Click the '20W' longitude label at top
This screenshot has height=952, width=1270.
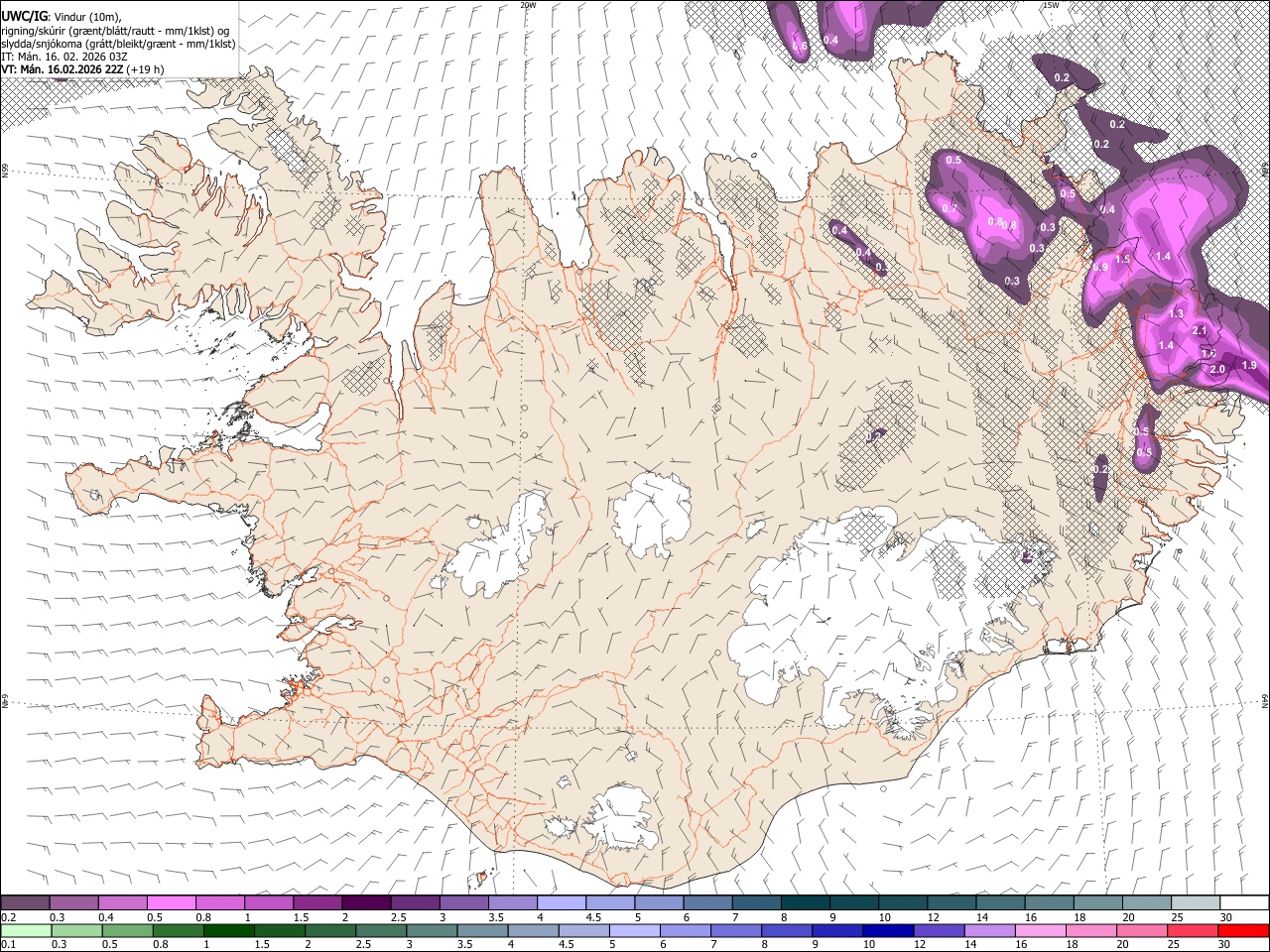(x=528, y=5)
